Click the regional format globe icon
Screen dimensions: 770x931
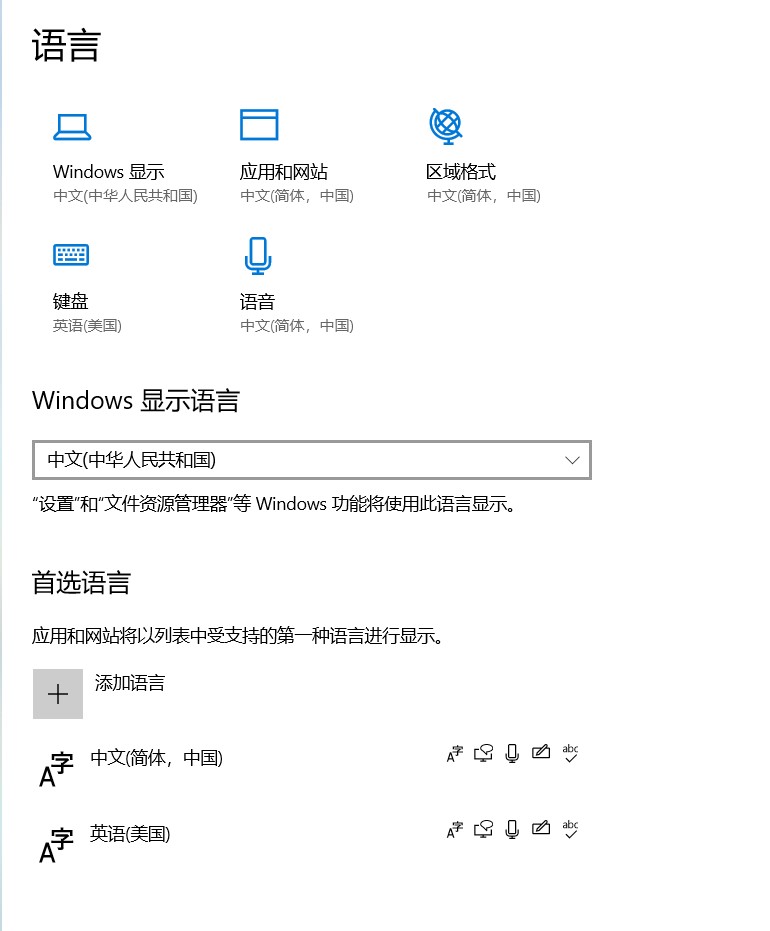click(x=446, y=126)
